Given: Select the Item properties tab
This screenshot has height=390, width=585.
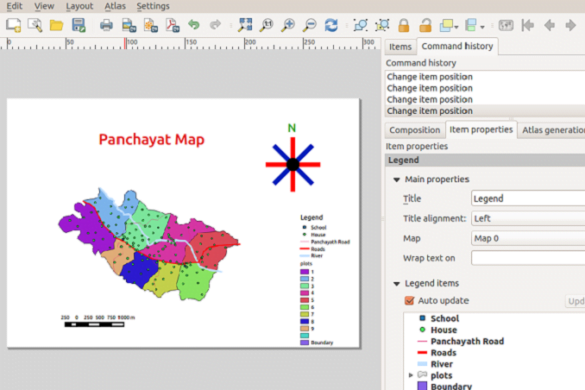Looking at the screenshot, I should 481,130.
